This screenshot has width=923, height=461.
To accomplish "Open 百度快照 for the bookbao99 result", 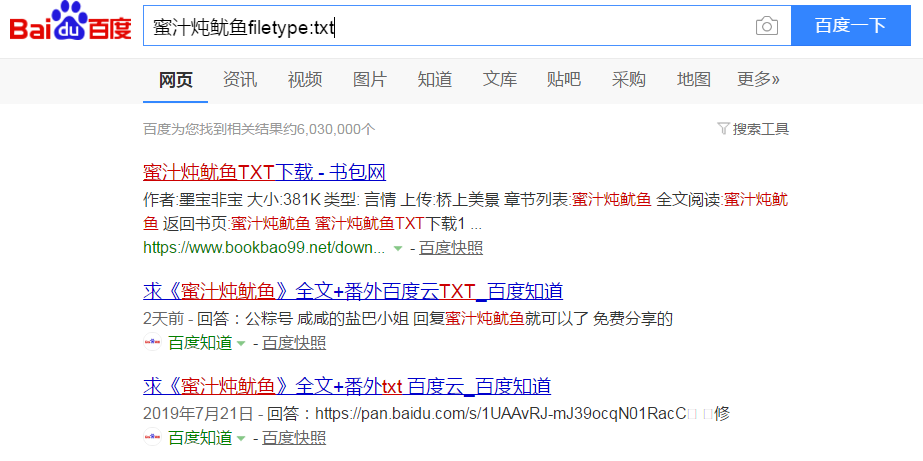I will coord(451,248).
